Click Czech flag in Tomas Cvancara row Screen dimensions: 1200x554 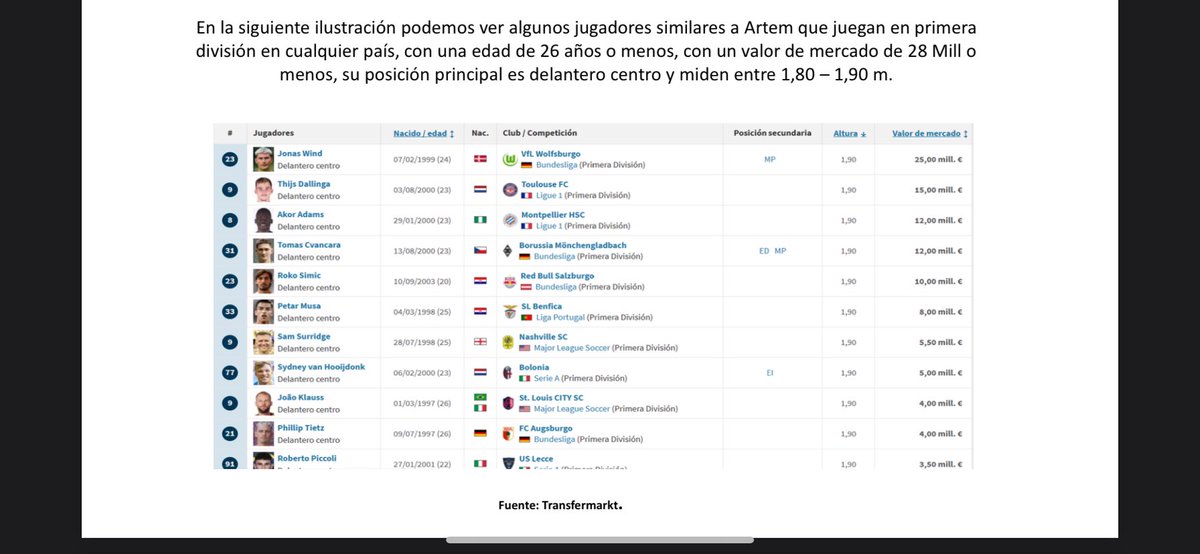point(479,251)
